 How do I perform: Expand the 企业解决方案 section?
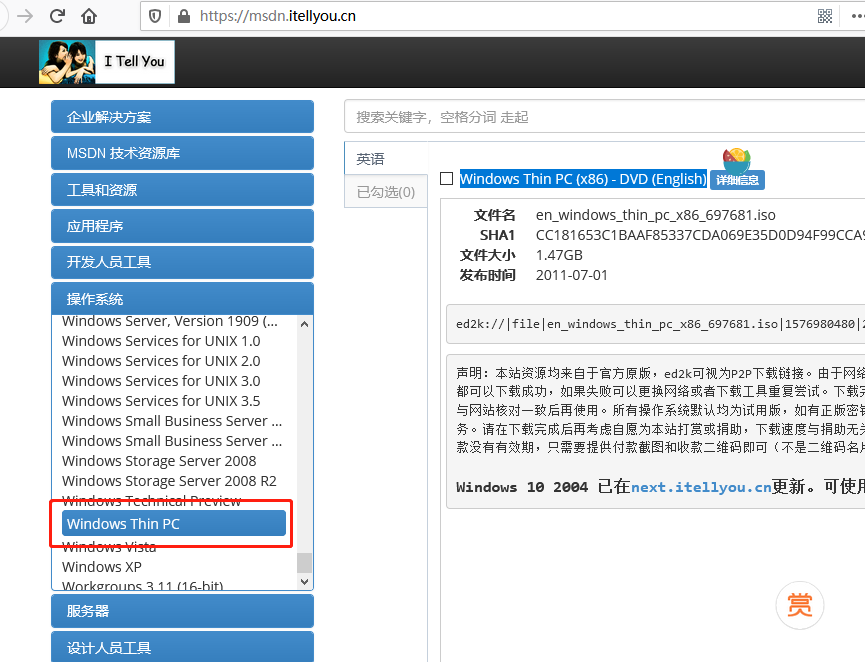tap(183, 117)
